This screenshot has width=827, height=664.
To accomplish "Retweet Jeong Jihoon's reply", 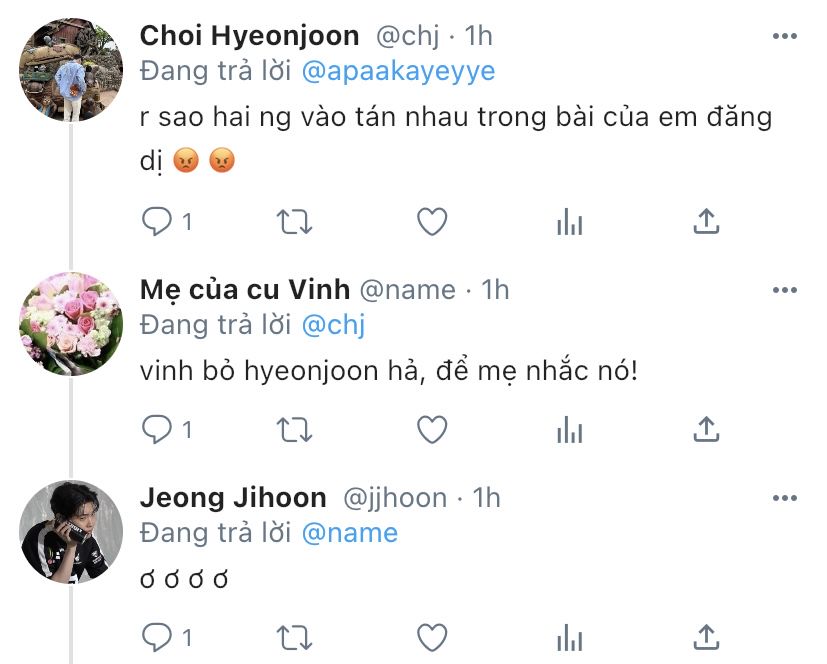I will [294, 637].
